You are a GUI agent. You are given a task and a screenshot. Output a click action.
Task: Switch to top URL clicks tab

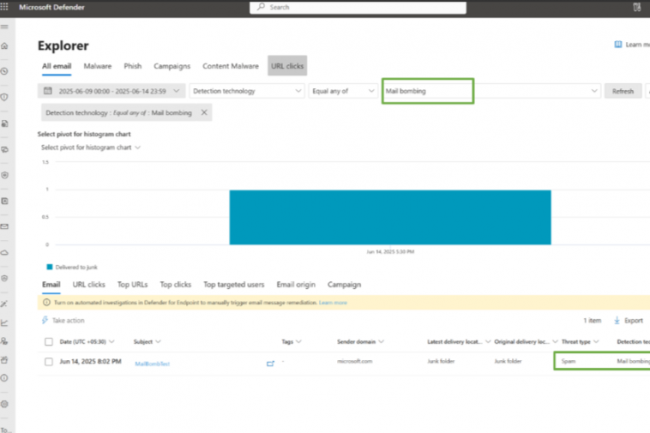287,66
